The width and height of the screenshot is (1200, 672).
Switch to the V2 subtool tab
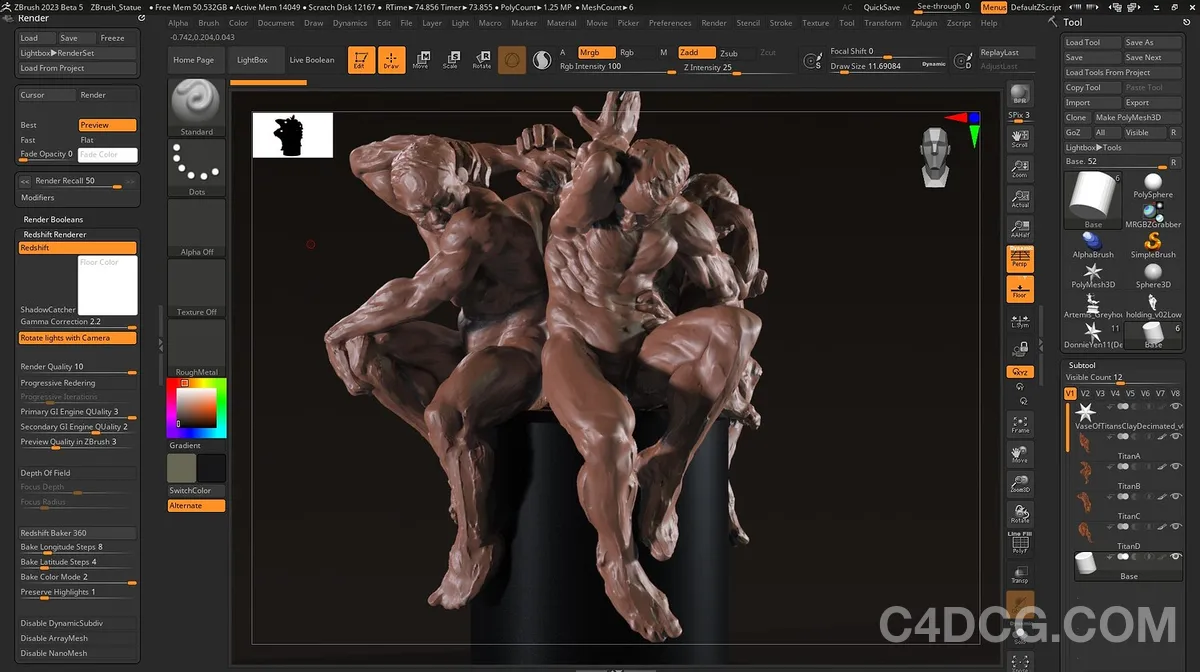click(x=1085, y=394)
